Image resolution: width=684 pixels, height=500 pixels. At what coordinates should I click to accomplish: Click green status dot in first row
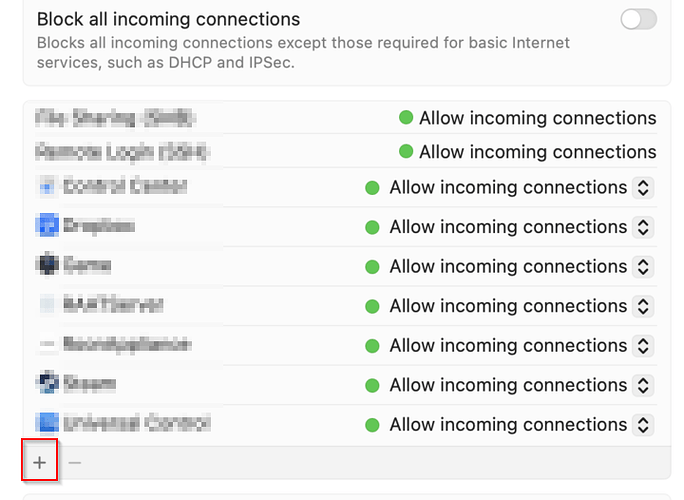406,117
